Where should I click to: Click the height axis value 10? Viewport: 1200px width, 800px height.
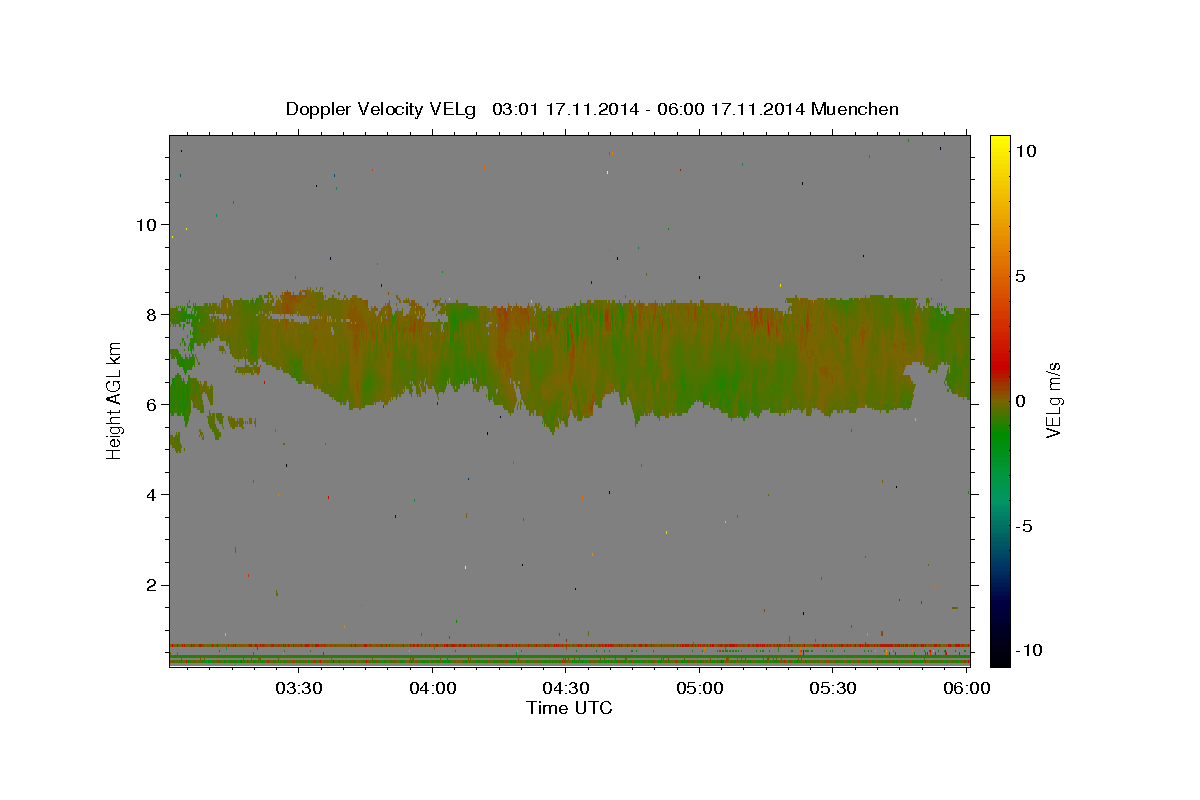[146, 224]
